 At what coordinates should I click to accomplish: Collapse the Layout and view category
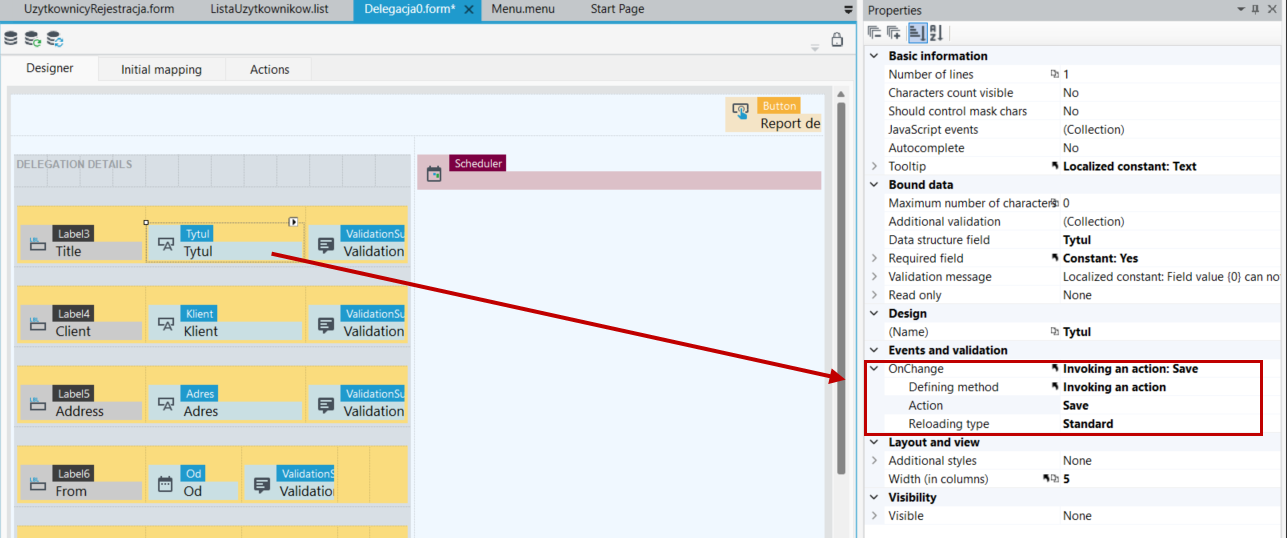875,442
